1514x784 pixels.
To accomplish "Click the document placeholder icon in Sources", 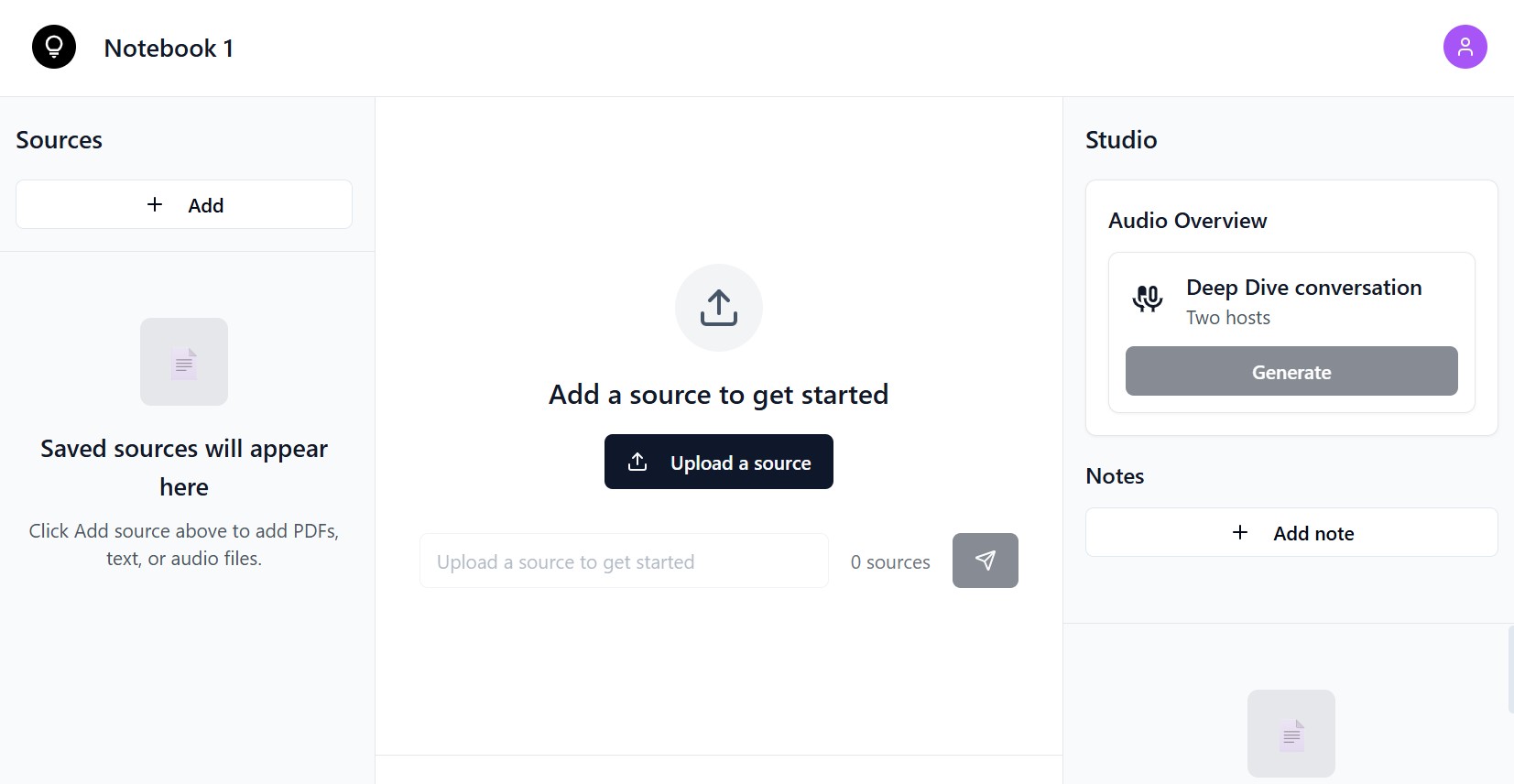I will click(184, 362).
